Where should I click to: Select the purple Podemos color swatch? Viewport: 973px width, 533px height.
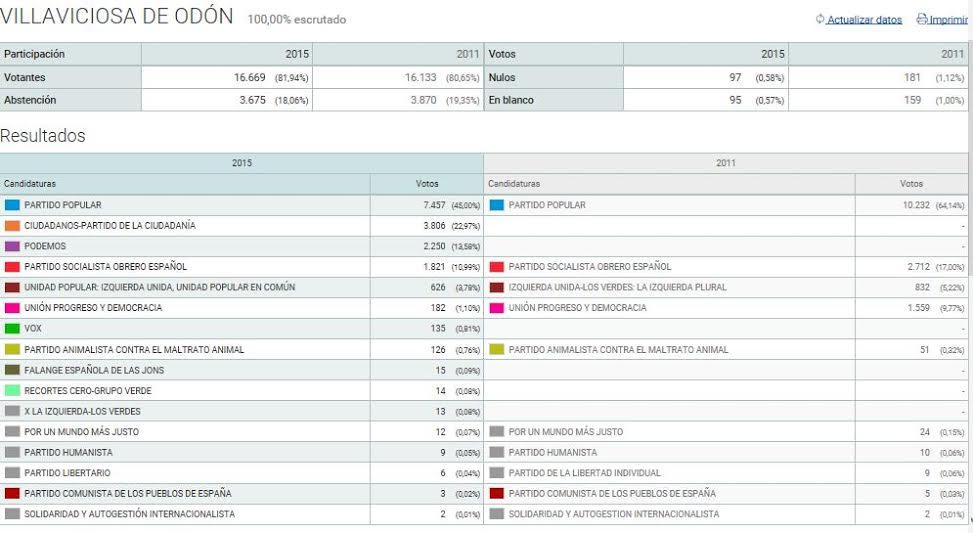(12, 246)
